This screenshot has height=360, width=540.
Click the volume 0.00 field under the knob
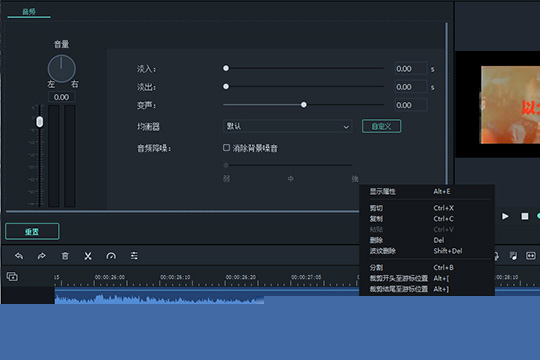point(61,97)
